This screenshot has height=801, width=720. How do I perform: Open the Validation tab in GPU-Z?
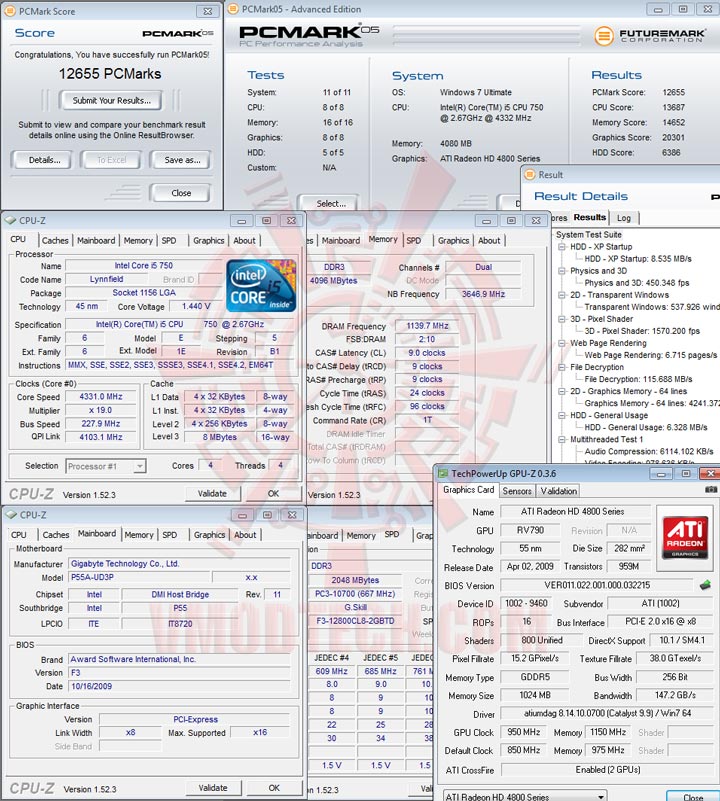coord(559,491)
